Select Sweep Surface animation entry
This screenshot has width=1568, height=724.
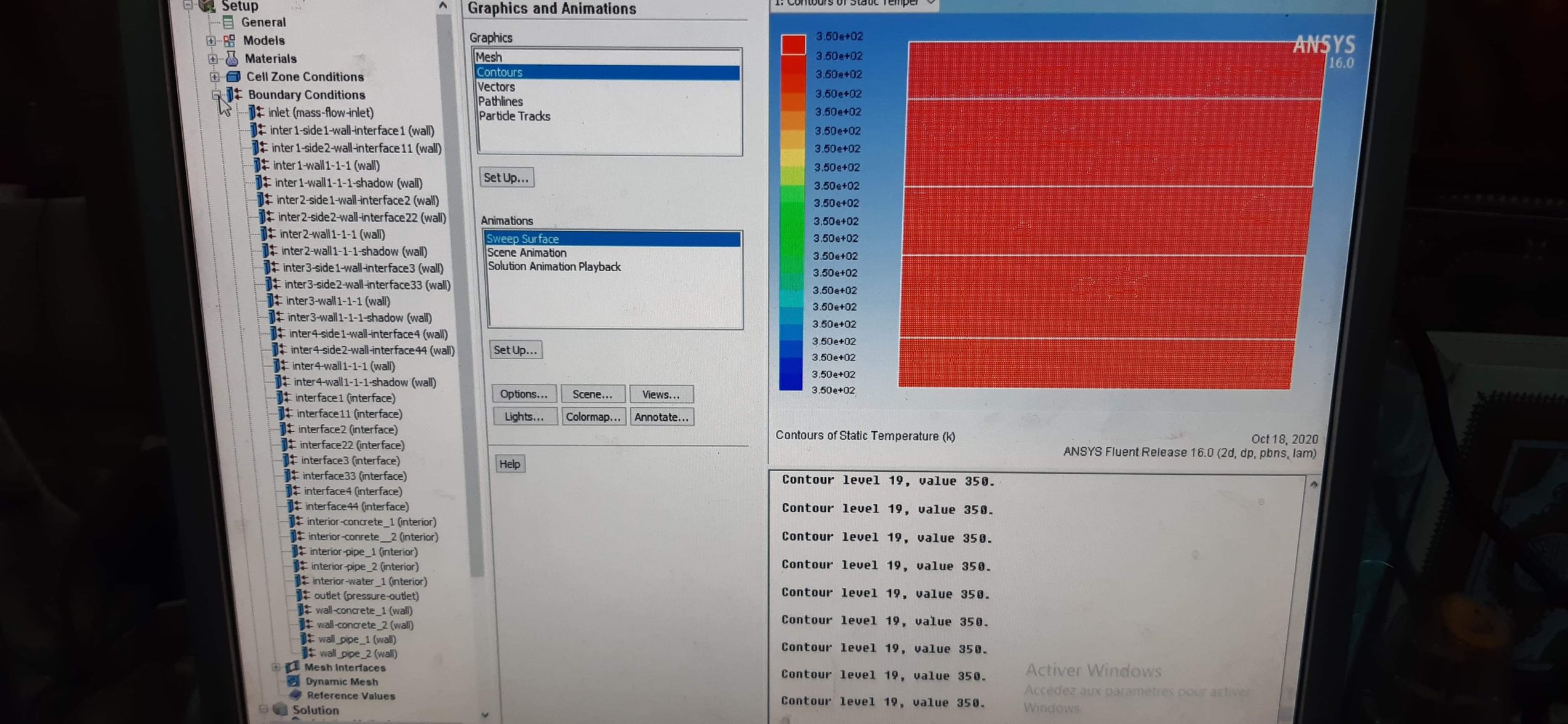click(612, 239)
